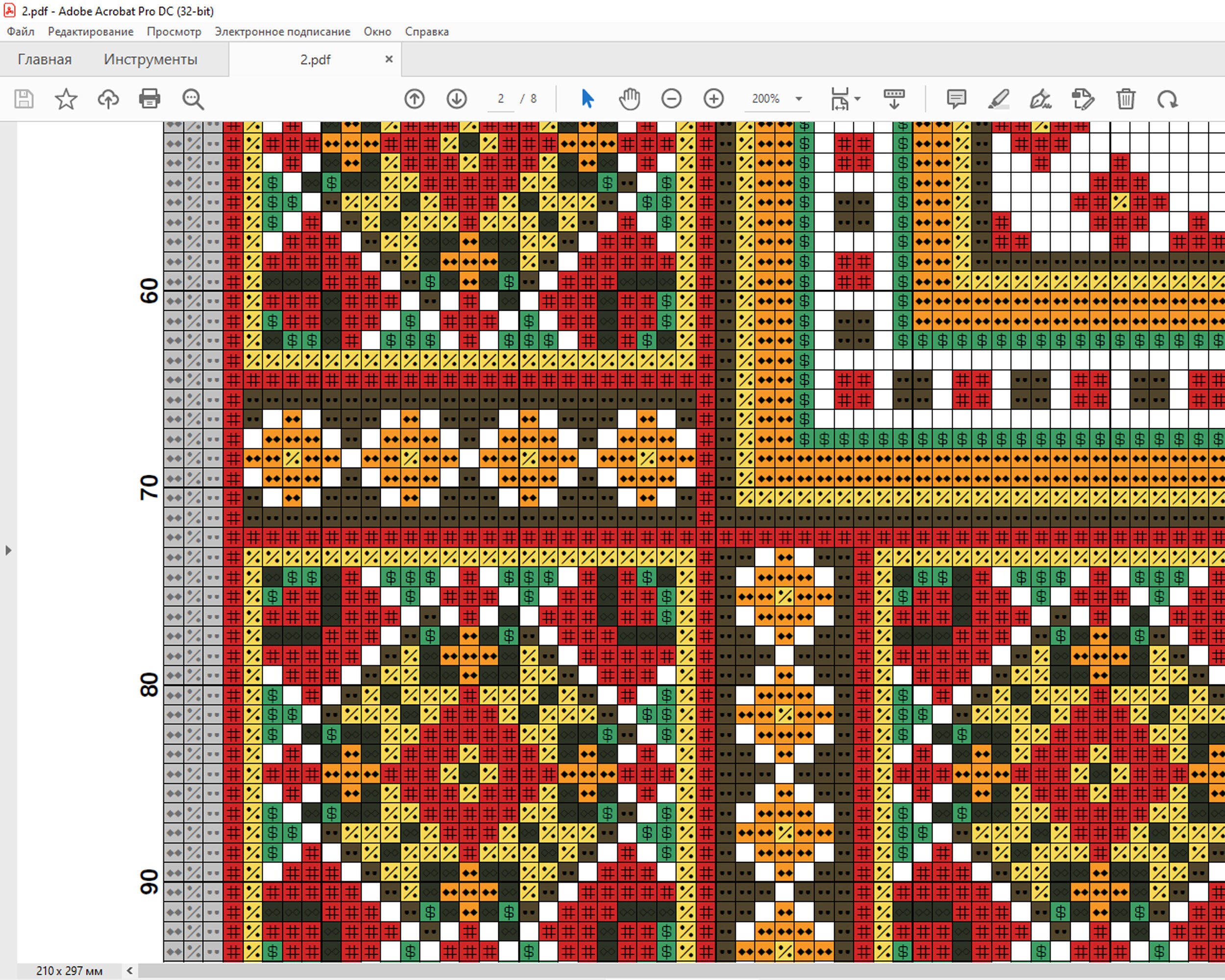1225x980 pixels.
Task: Switch to the Hand tool
Action: 630,99
